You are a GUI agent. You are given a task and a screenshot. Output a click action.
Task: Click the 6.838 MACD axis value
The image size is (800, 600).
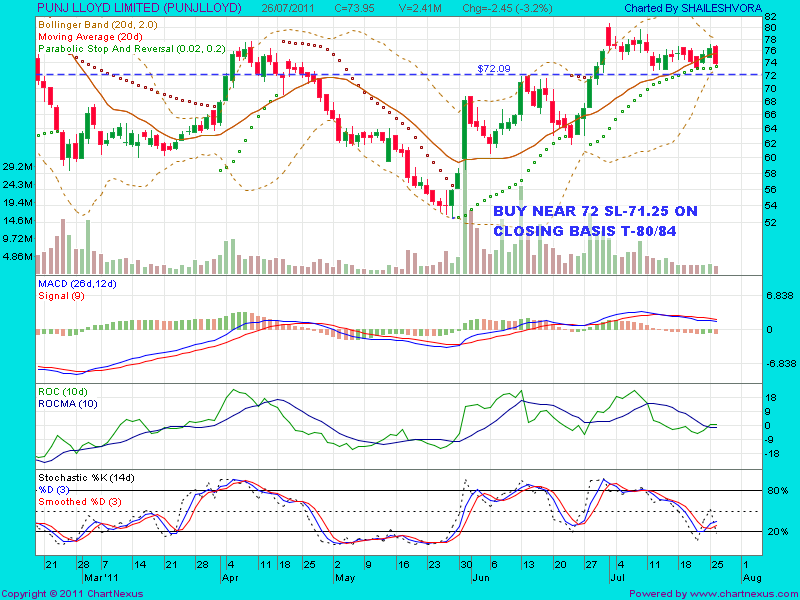pyautogui.click(x=778, y=296)
